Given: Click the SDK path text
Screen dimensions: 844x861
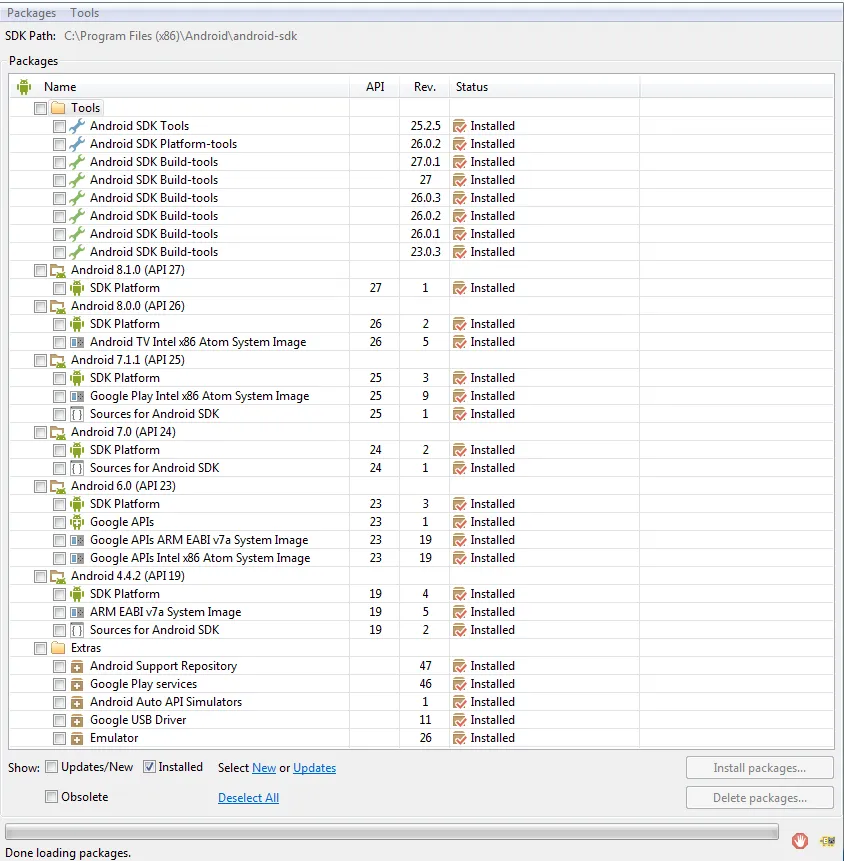Looking at the screenshot, I should pos(180,36).
